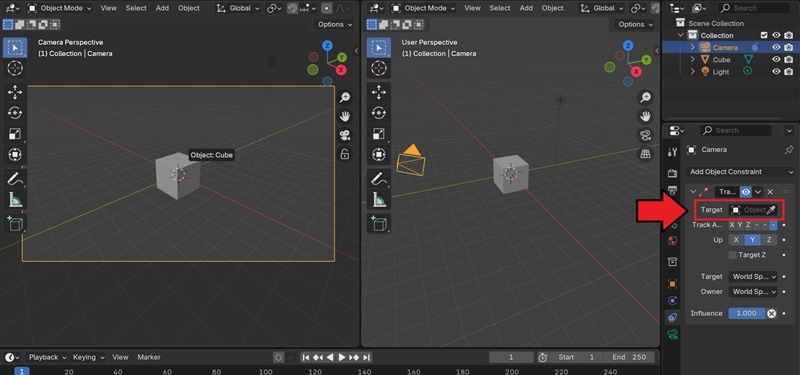Click the pan hand icon in right viewport

[645, 116]
